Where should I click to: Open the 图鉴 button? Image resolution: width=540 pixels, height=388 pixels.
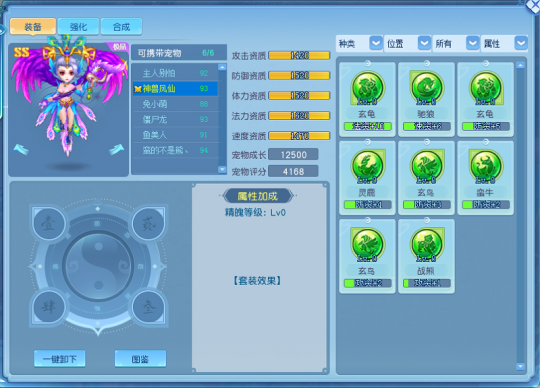pos(140,359)
